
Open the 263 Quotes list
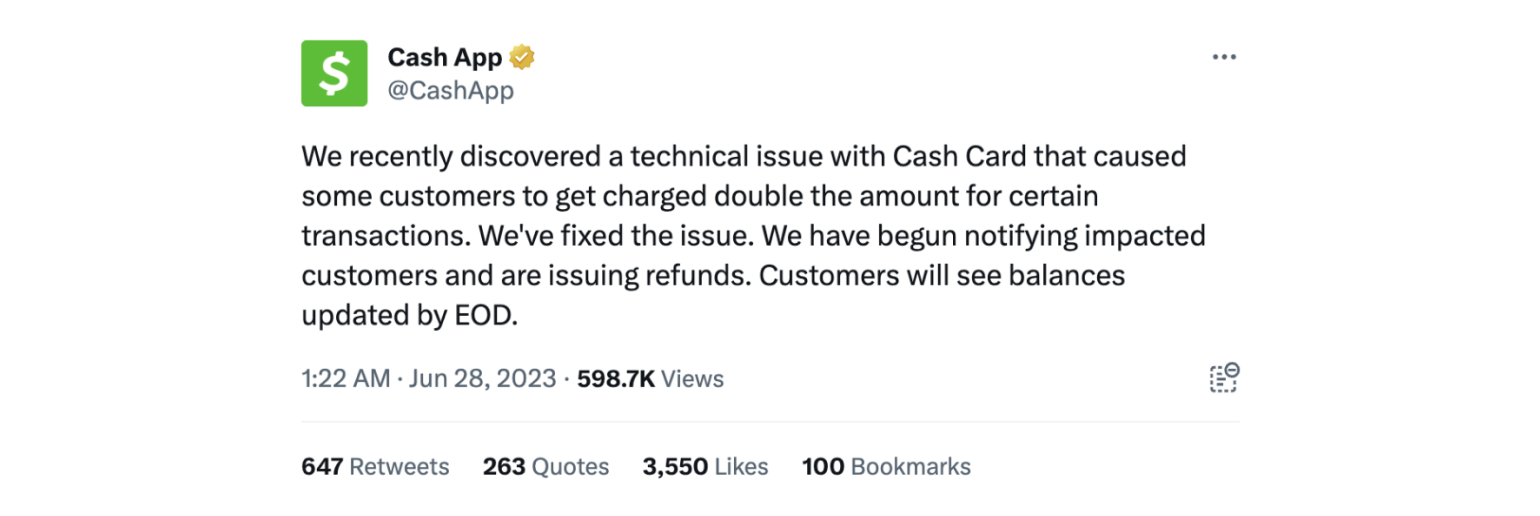point(546,466)
